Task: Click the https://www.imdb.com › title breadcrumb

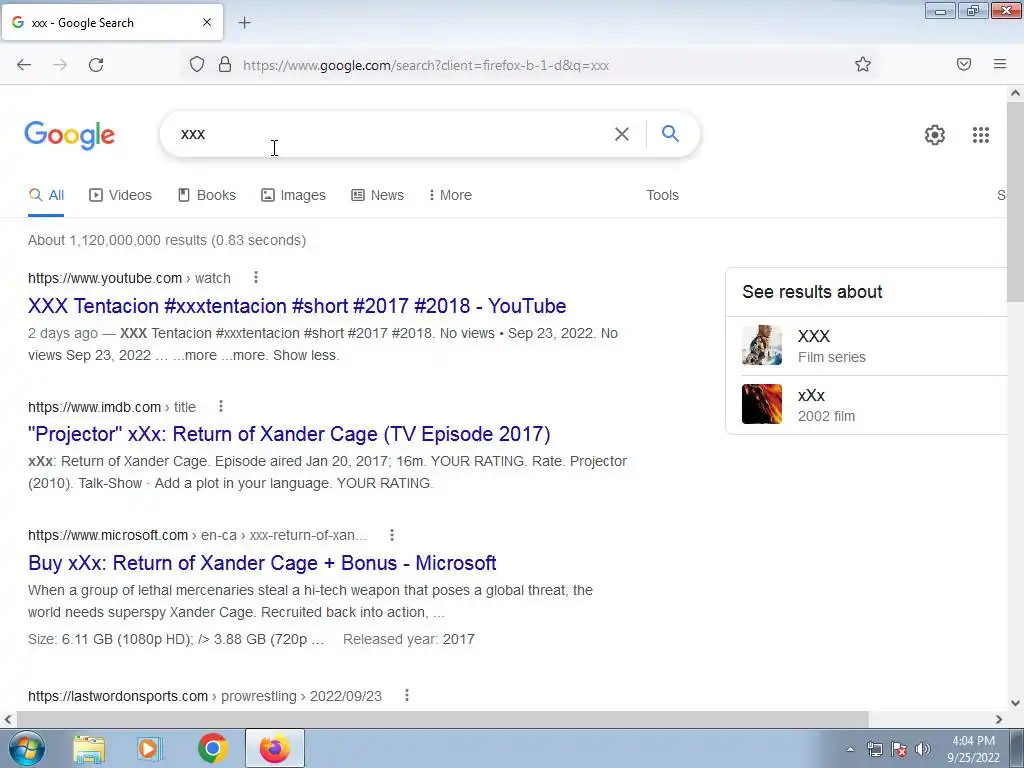Action: tap(112, 407)
